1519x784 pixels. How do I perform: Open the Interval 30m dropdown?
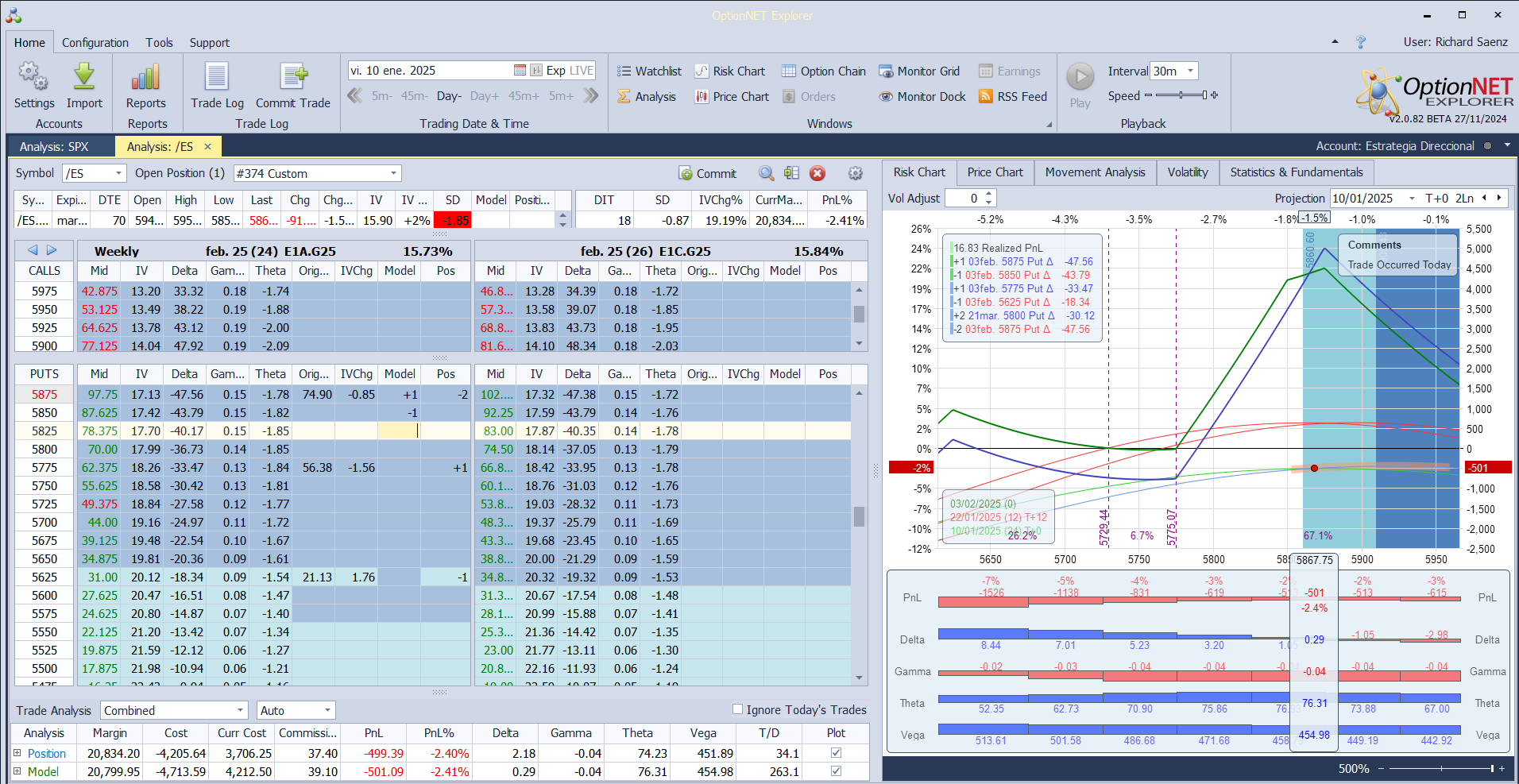pyautogui.click(x=1190, y=71)
